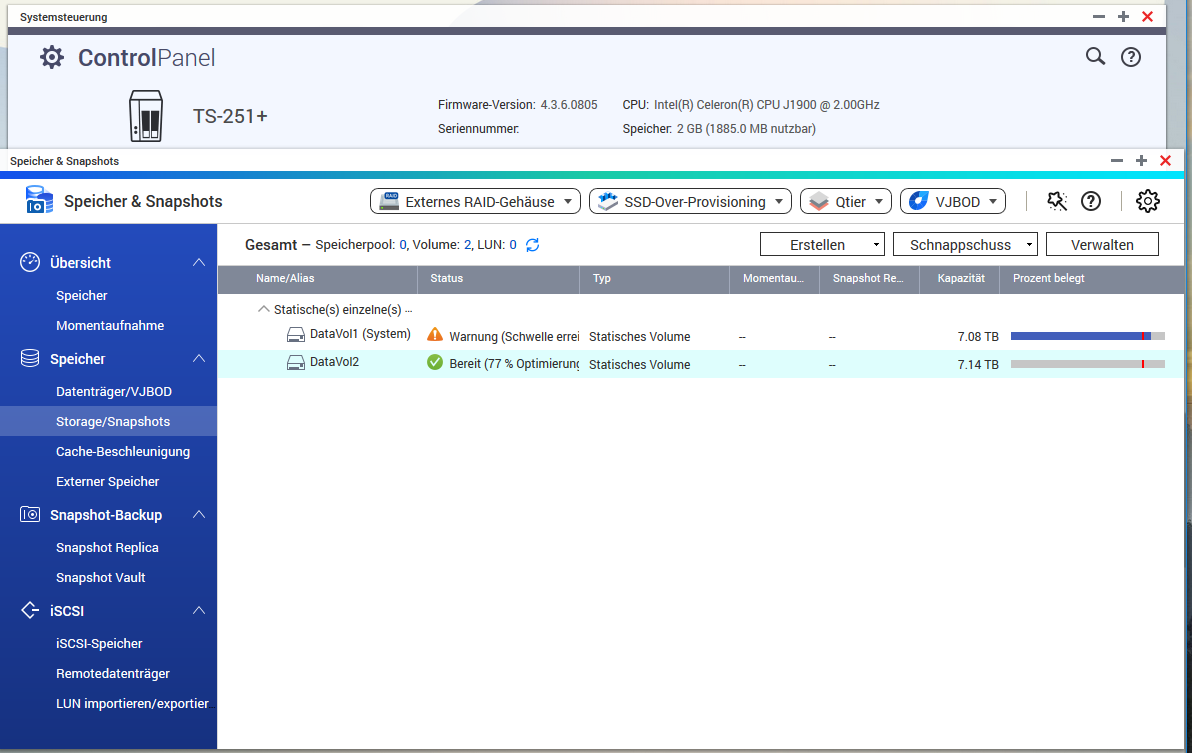Collapse the Statische(s) einzelne(s) volume group
This screenshot has width=1192, height=753.
click(x=263, y=309)
